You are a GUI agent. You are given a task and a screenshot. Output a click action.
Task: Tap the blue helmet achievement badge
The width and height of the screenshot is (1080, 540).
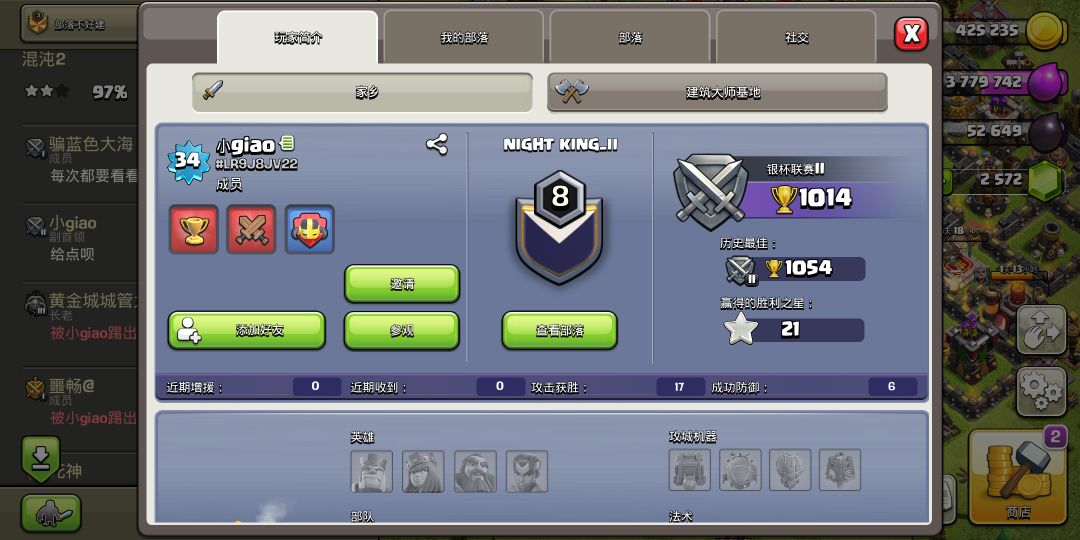310,229
